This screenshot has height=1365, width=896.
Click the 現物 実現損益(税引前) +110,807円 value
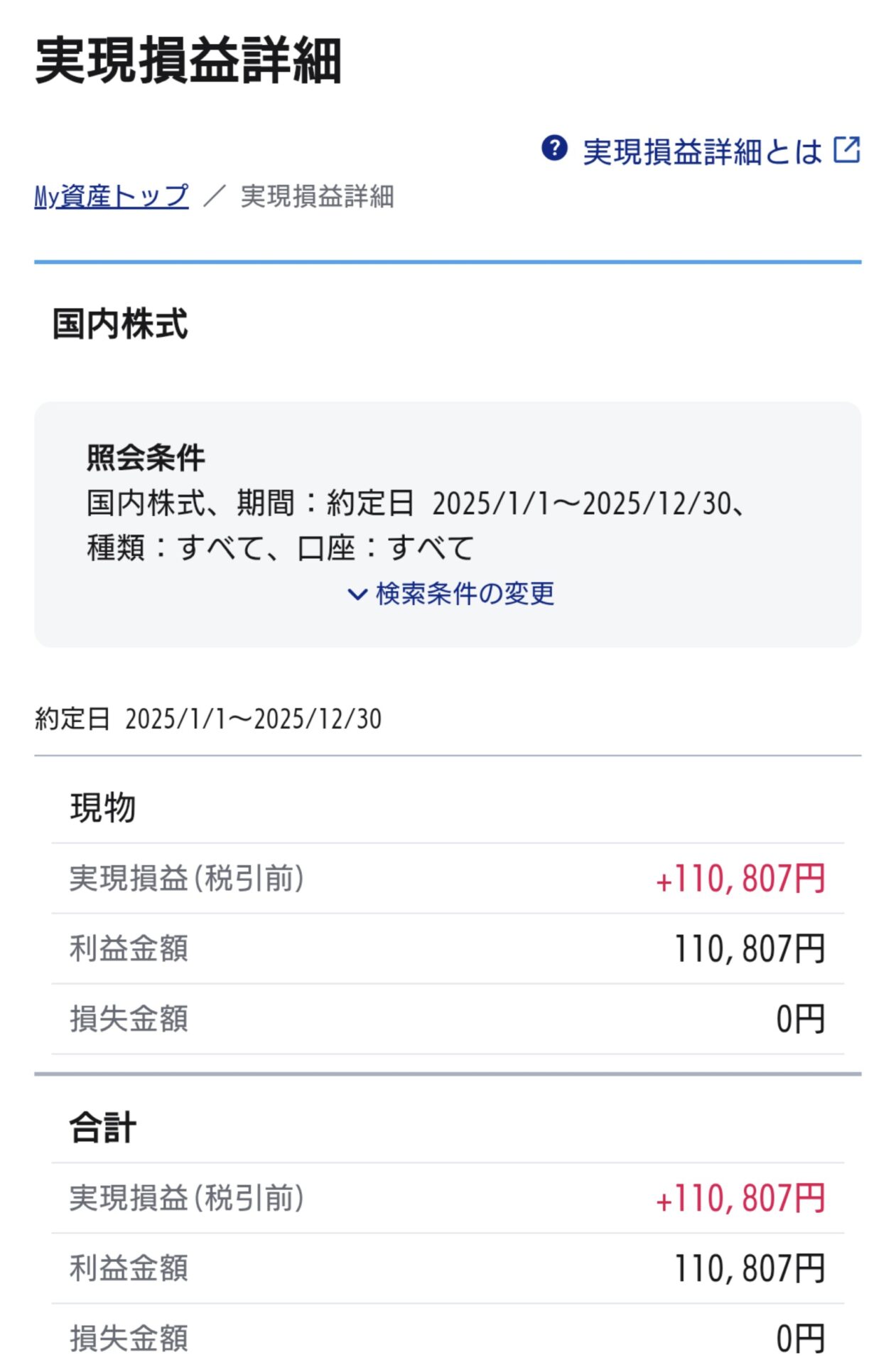tap(740, 879)
